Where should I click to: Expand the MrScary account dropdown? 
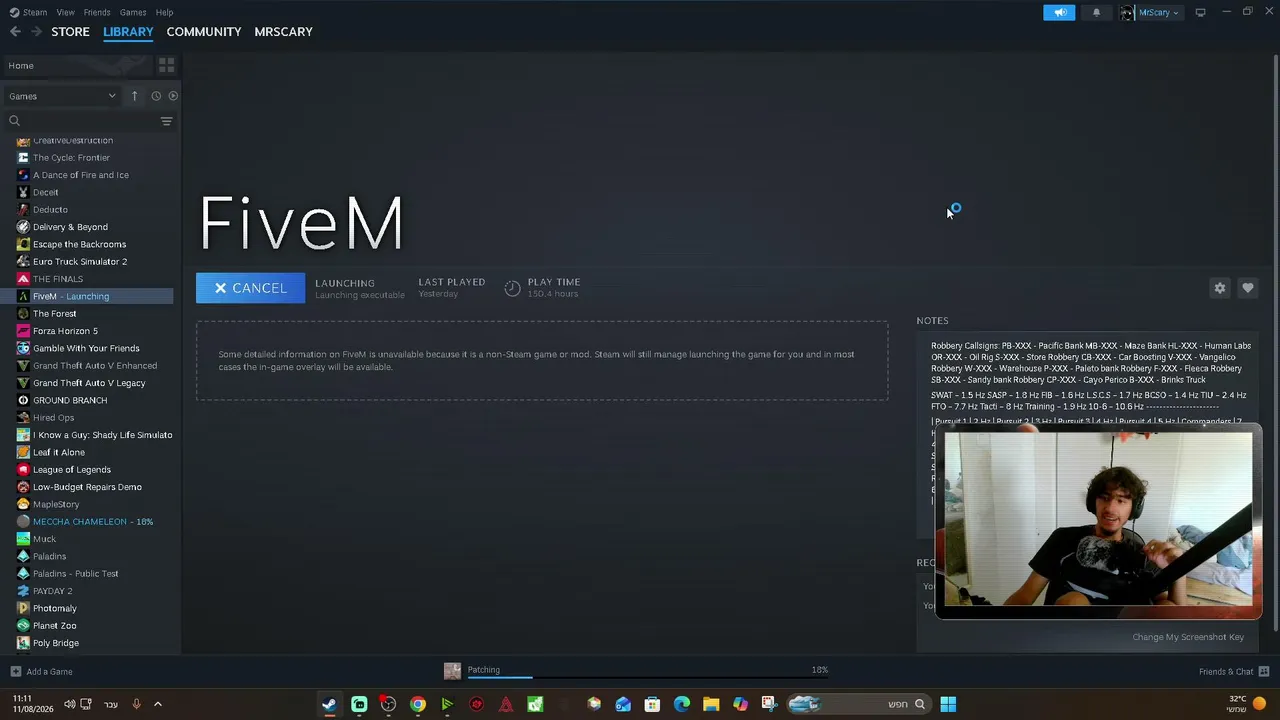(1151, 13)
